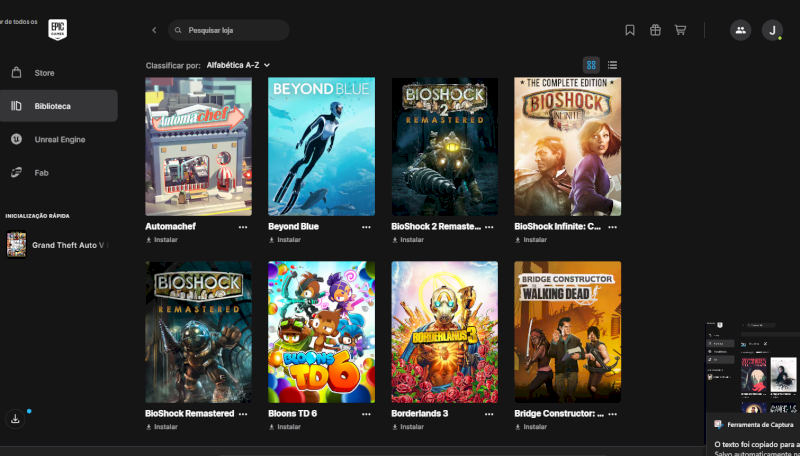Click the Automachef cover art
Viewport: 800px width, 456px height.
(x=198, y=146)
